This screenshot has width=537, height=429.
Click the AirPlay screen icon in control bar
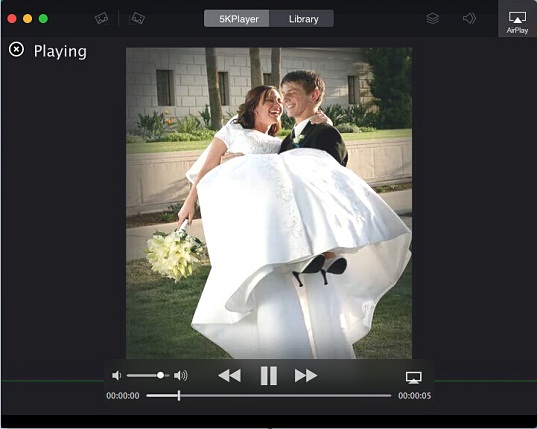click(x=414, y=378)
